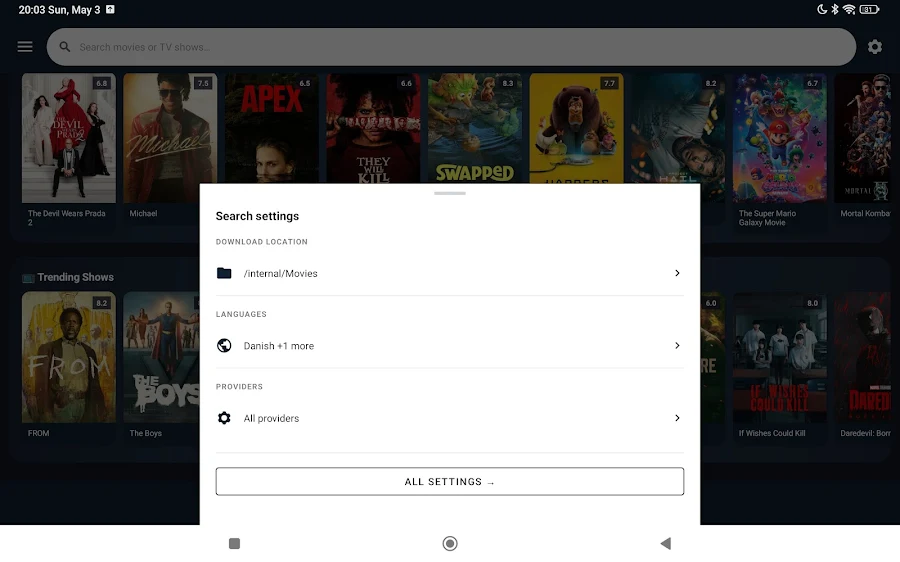Select the Danish +1 more language row
This screenshot has height=562, width=900.
point(450,346)
